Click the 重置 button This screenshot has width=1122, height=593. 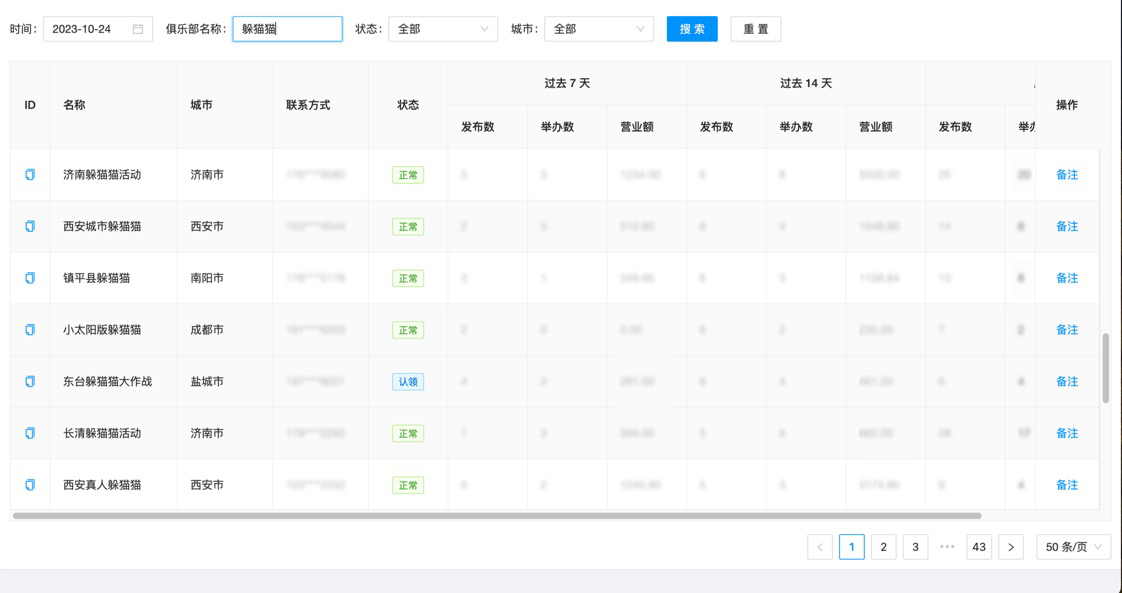pos(756,29)
